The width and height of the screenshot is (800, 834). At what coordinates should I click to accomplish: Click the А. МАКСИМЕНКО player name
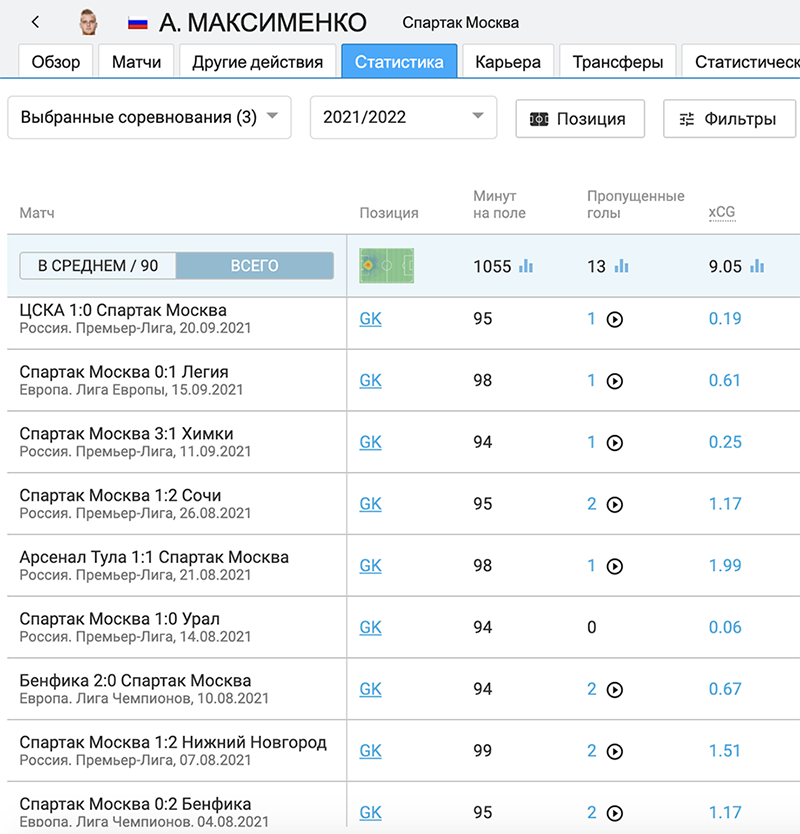pos(263,23)
